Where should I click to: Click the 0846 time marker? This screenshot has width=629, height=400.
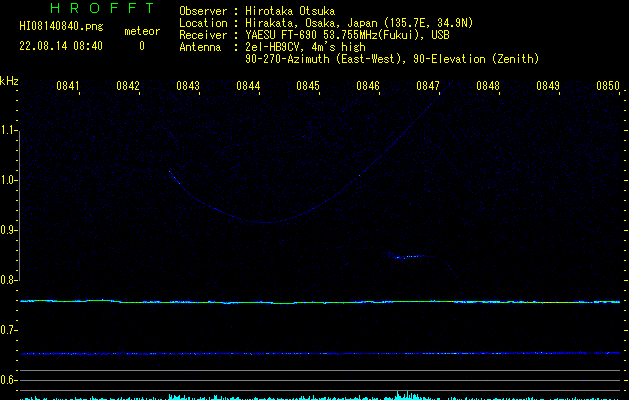[368, 86]
